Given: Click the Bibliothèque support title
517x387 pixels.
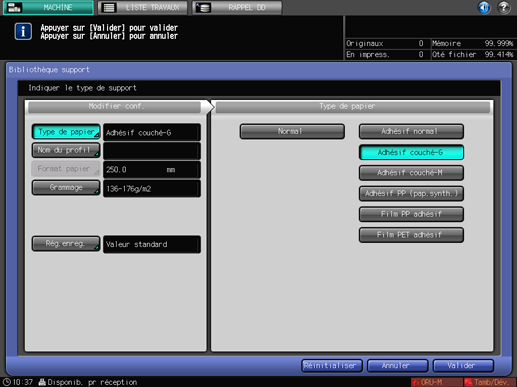Looking at the screenshot, I should point(49,70).
